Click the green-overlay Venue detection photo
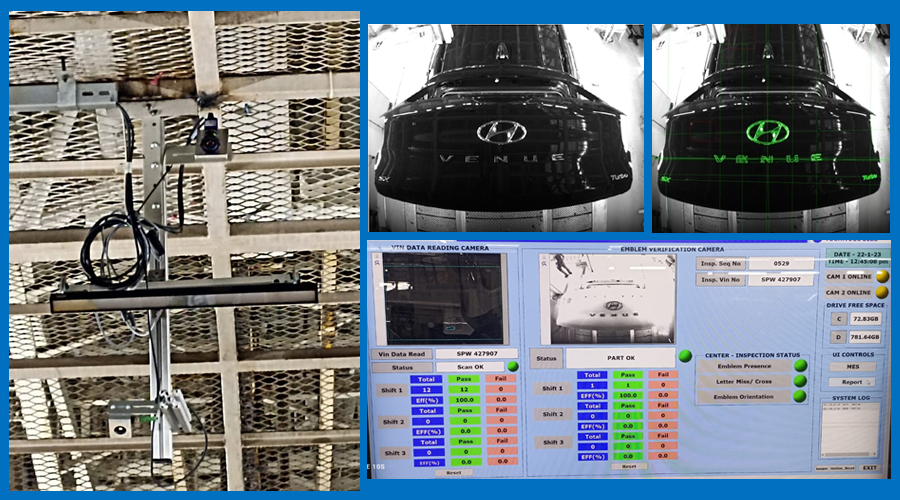Viewport: 900px width, 500px height. click(x=771, y=128)
